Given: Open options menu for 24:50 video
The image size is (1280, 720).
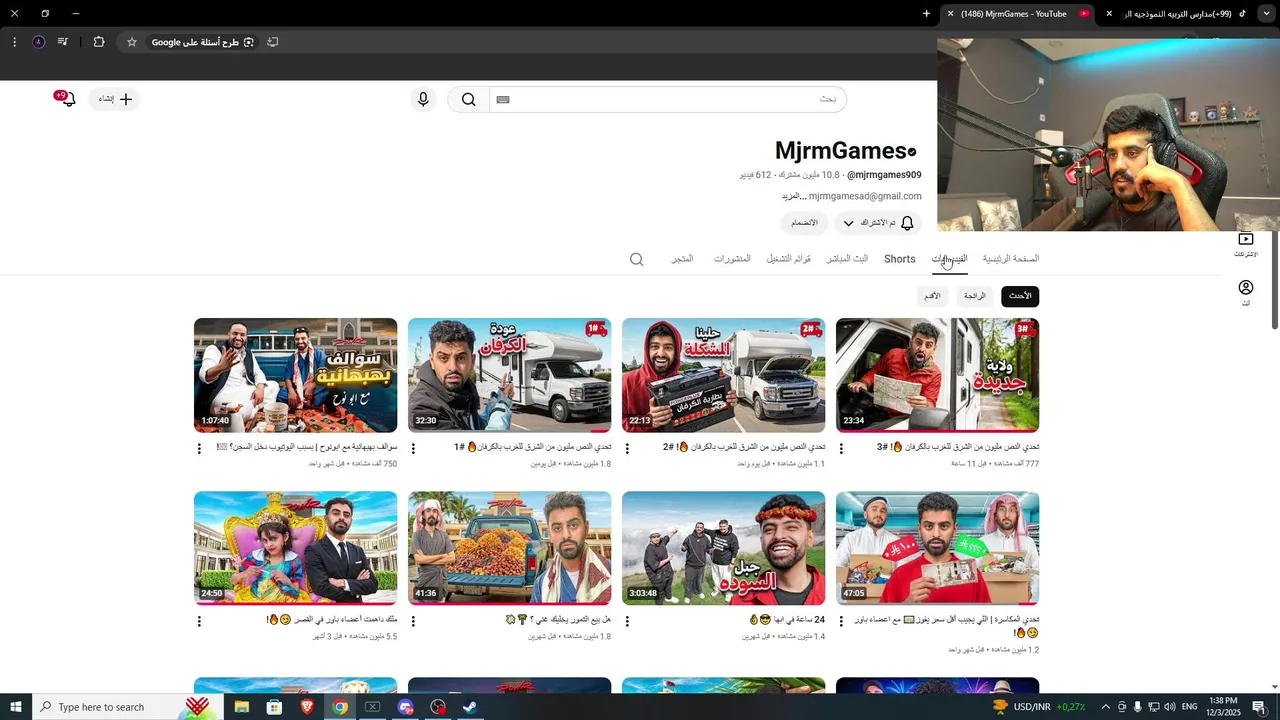Looking at the screenshot, I should pos(199,621).
